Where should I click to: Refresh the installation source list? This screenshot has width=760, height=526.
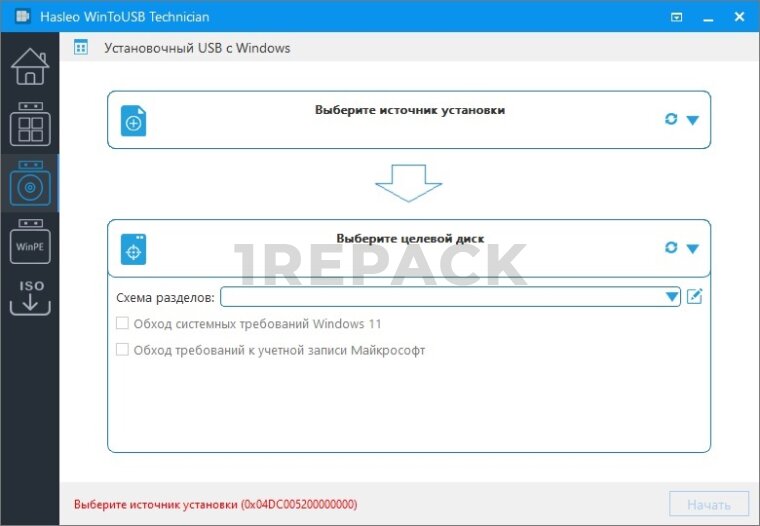coord(671,119)
